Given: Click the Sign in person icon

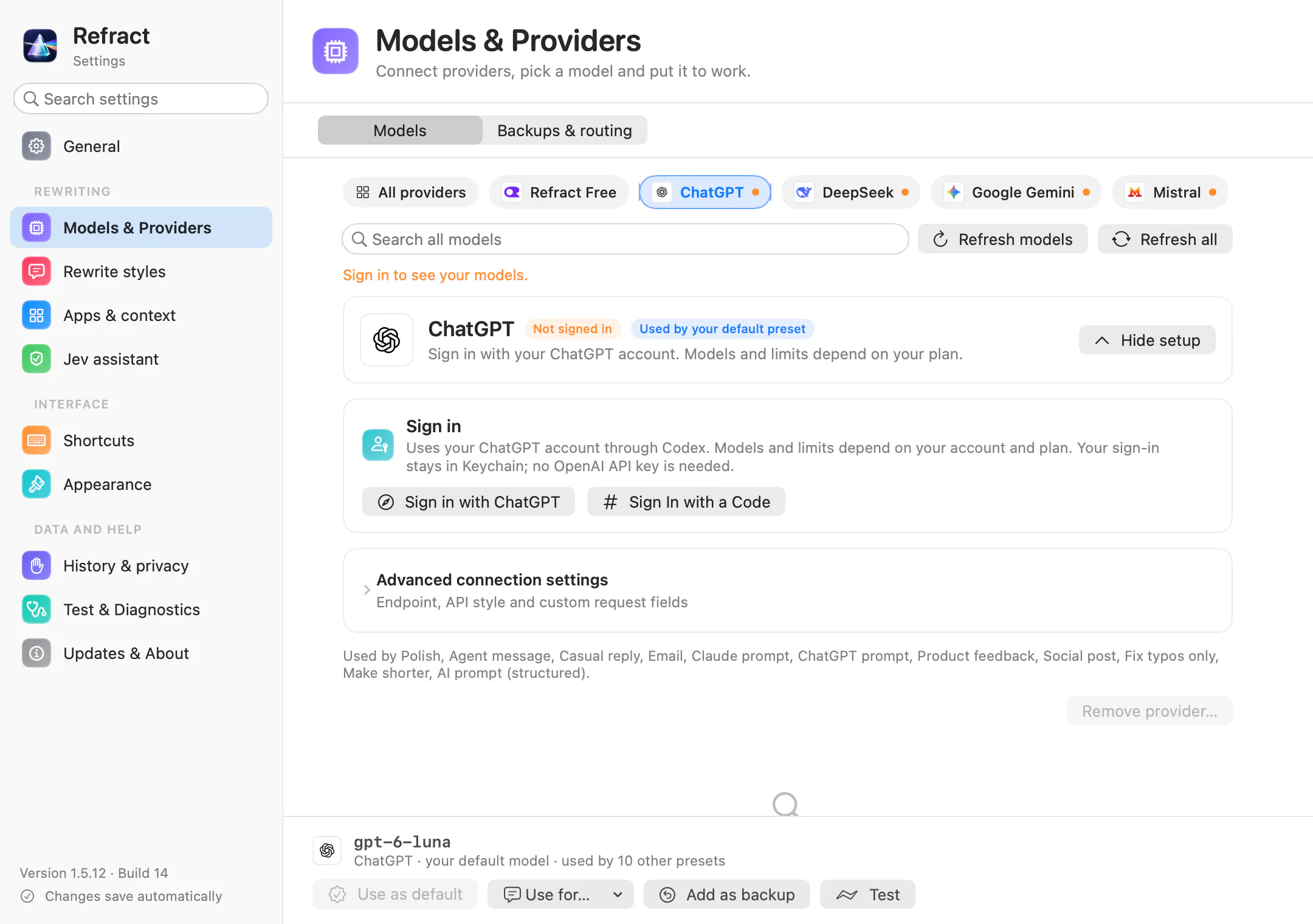Looking at the screenshot, I should click(378, 445).
